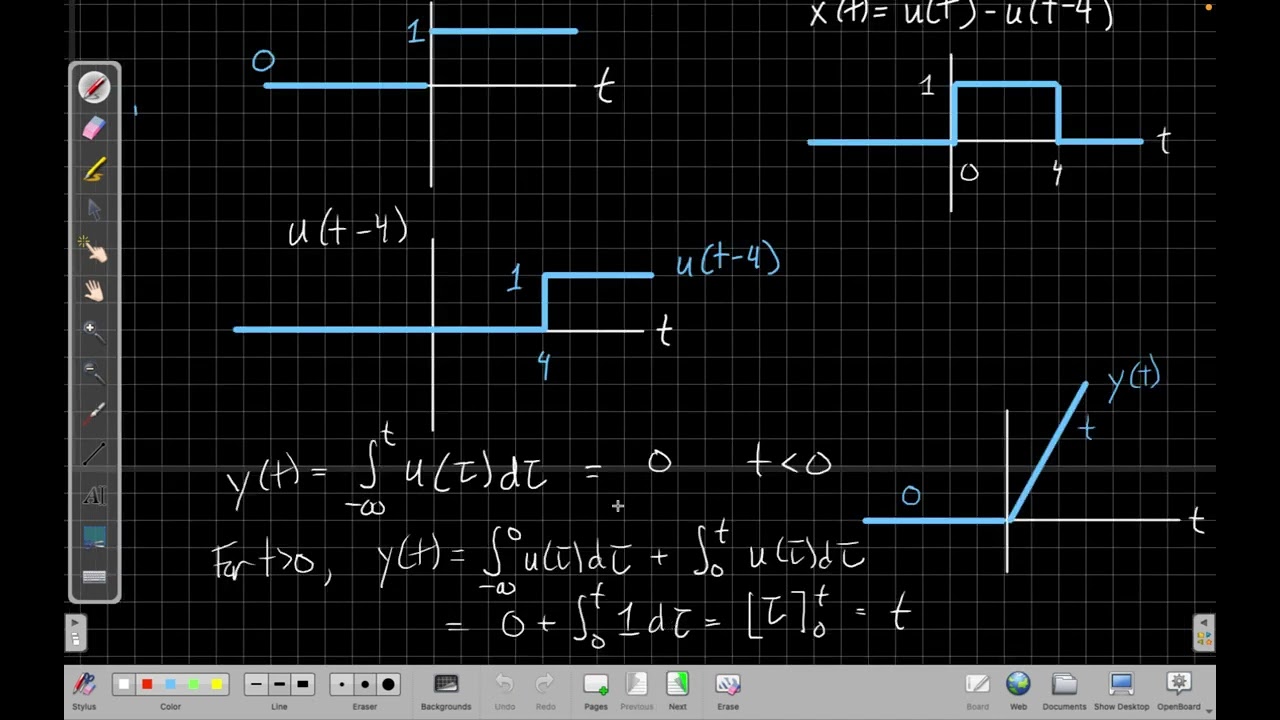Screen dimensions: 1280x720
Task: Pick the white pen color
Action: pyautogui.click(x=124, y=684)
